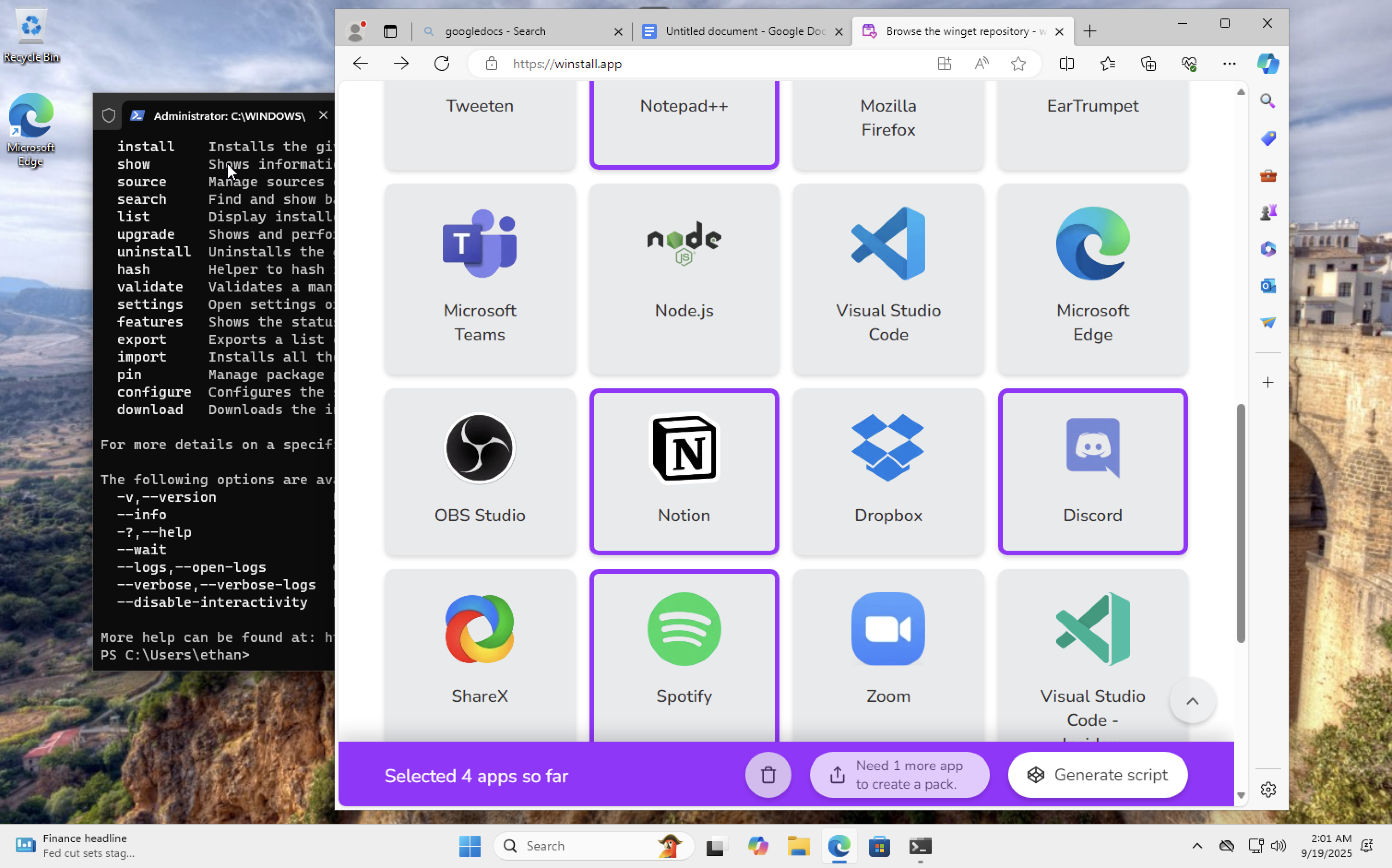Deselect the Discord app card
This screenshot has height=868, width=1392.
pyautogui.click(x=1092, y=471)
